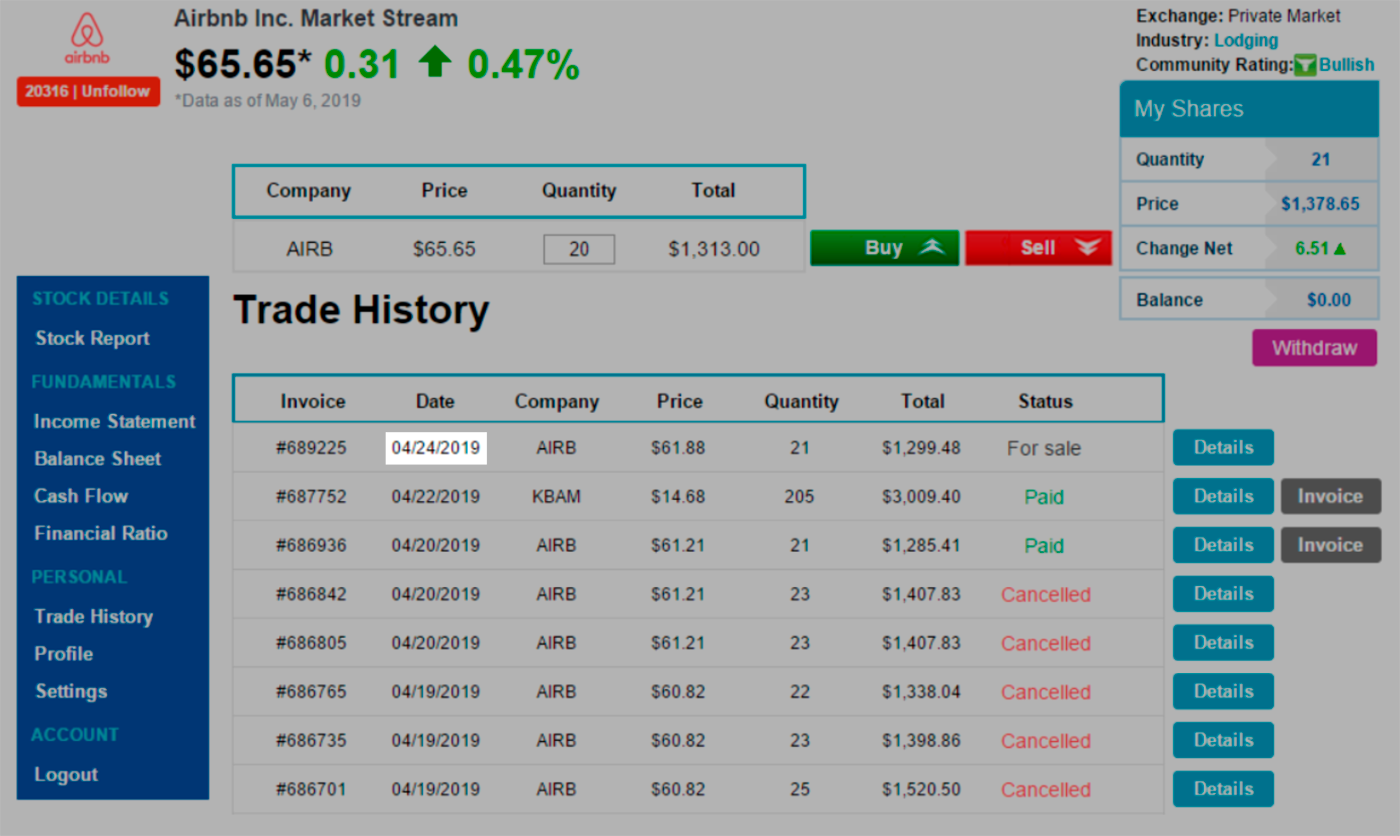The image size is (1400, 836).
Task: Open Cash Flow page
Action: pos(81,496)
